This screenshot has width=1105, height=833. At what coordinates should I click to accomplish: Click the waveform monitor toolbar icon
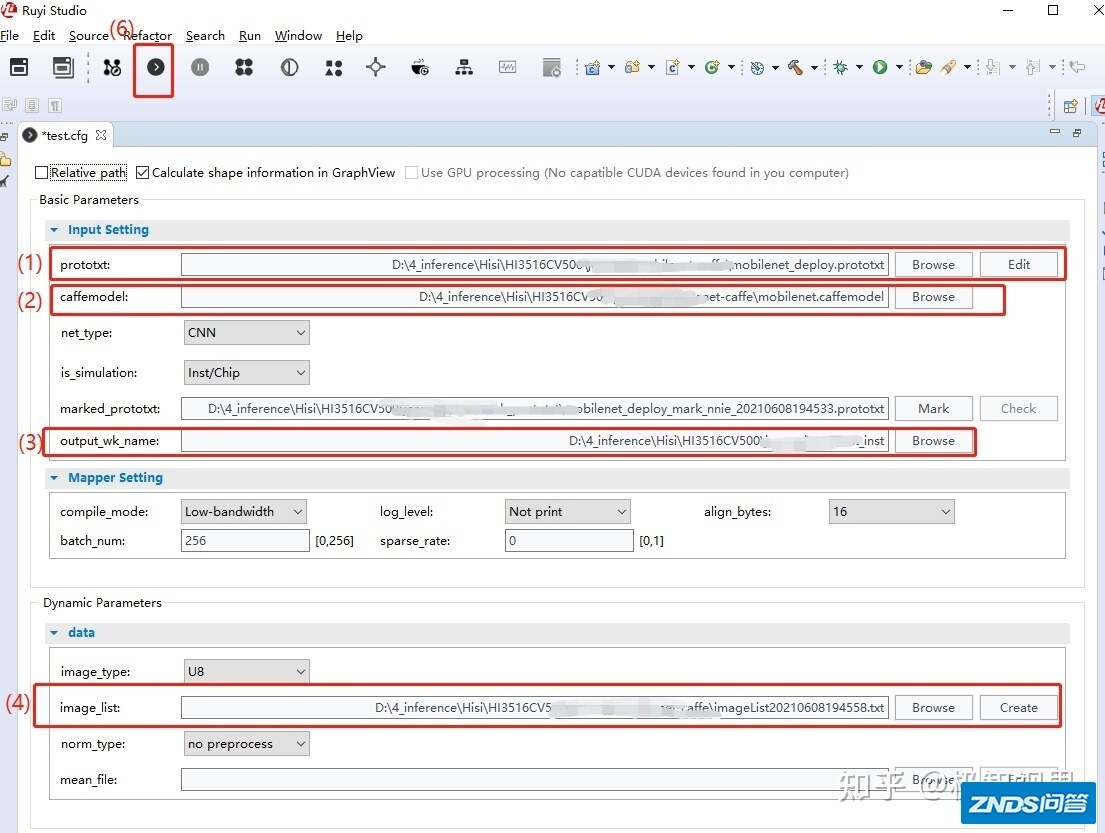pyautogui.click(x=507, y=67)
